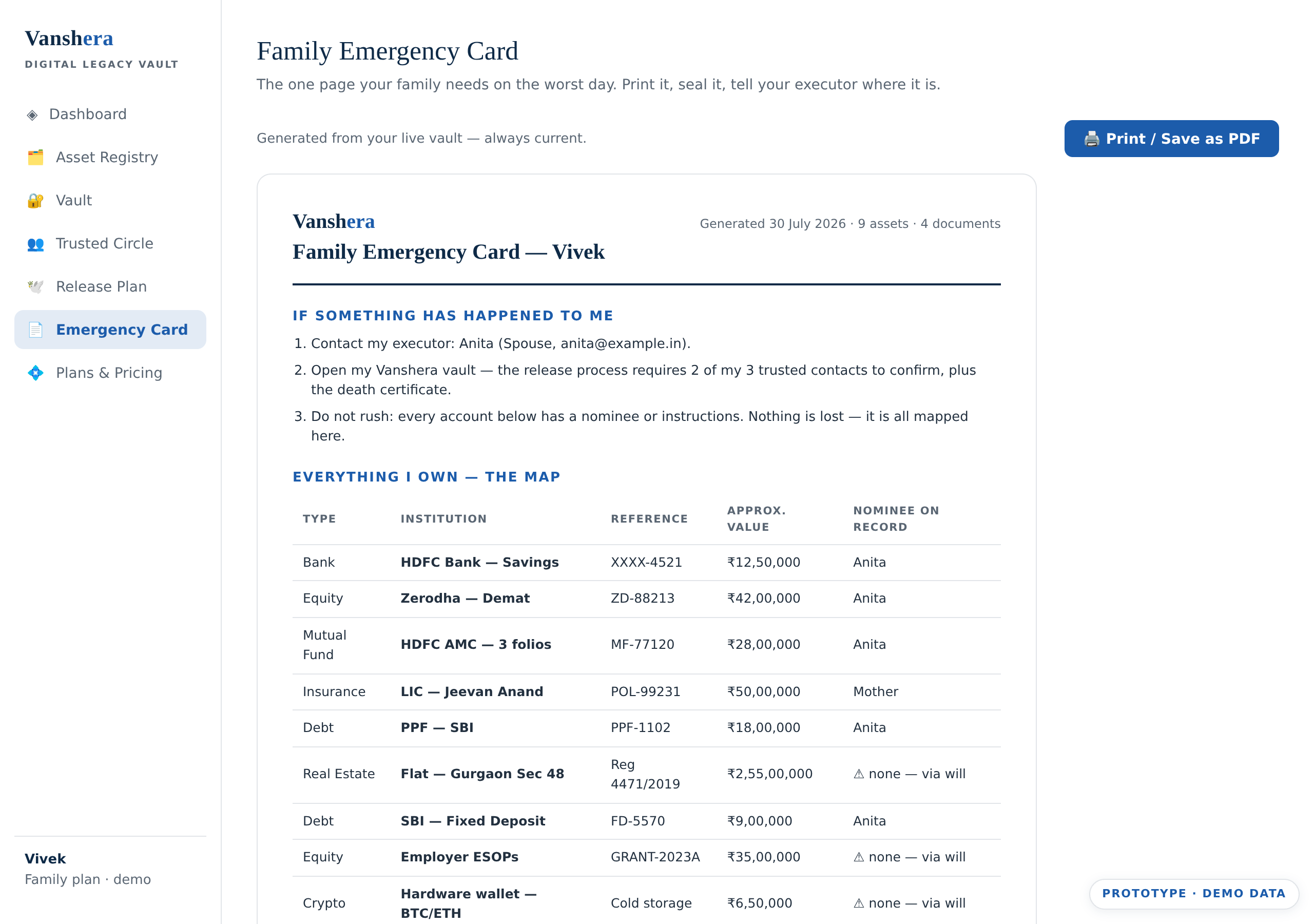This screenshot has height=924, width=1314.
Task: View Plans & Pricing page
Action: (x=110, y=373)
